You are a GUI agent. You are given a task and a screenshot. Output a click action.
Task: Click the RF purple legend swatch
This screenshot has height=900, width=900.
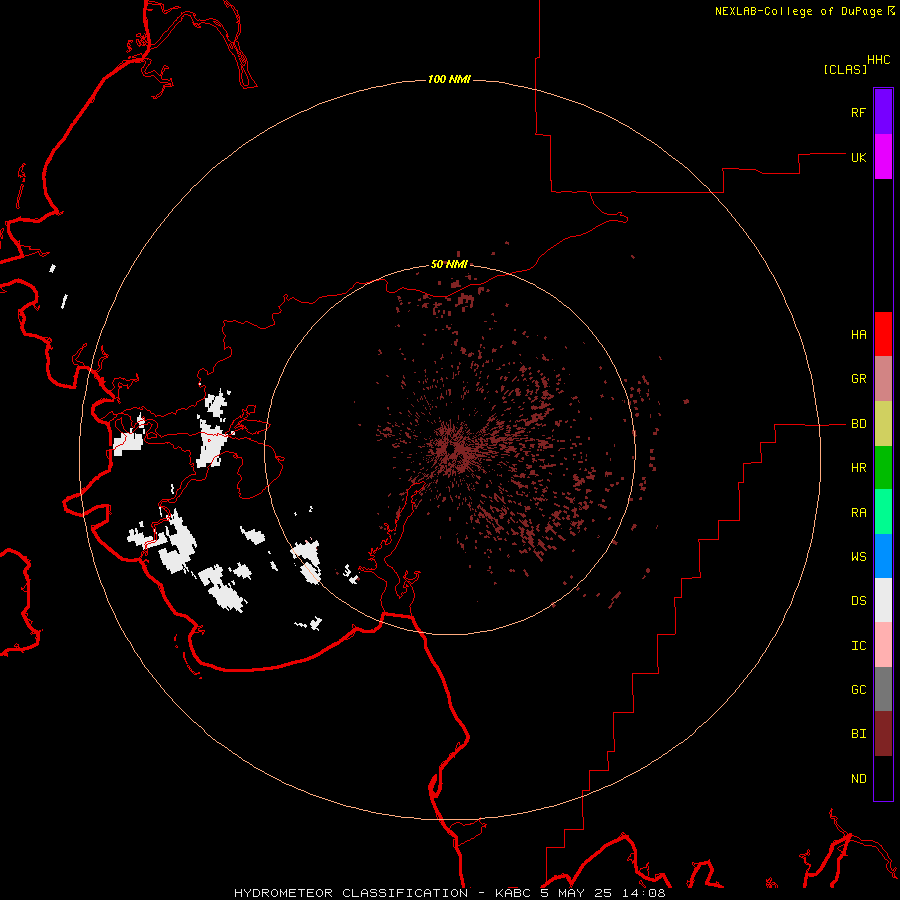[883, 112]
